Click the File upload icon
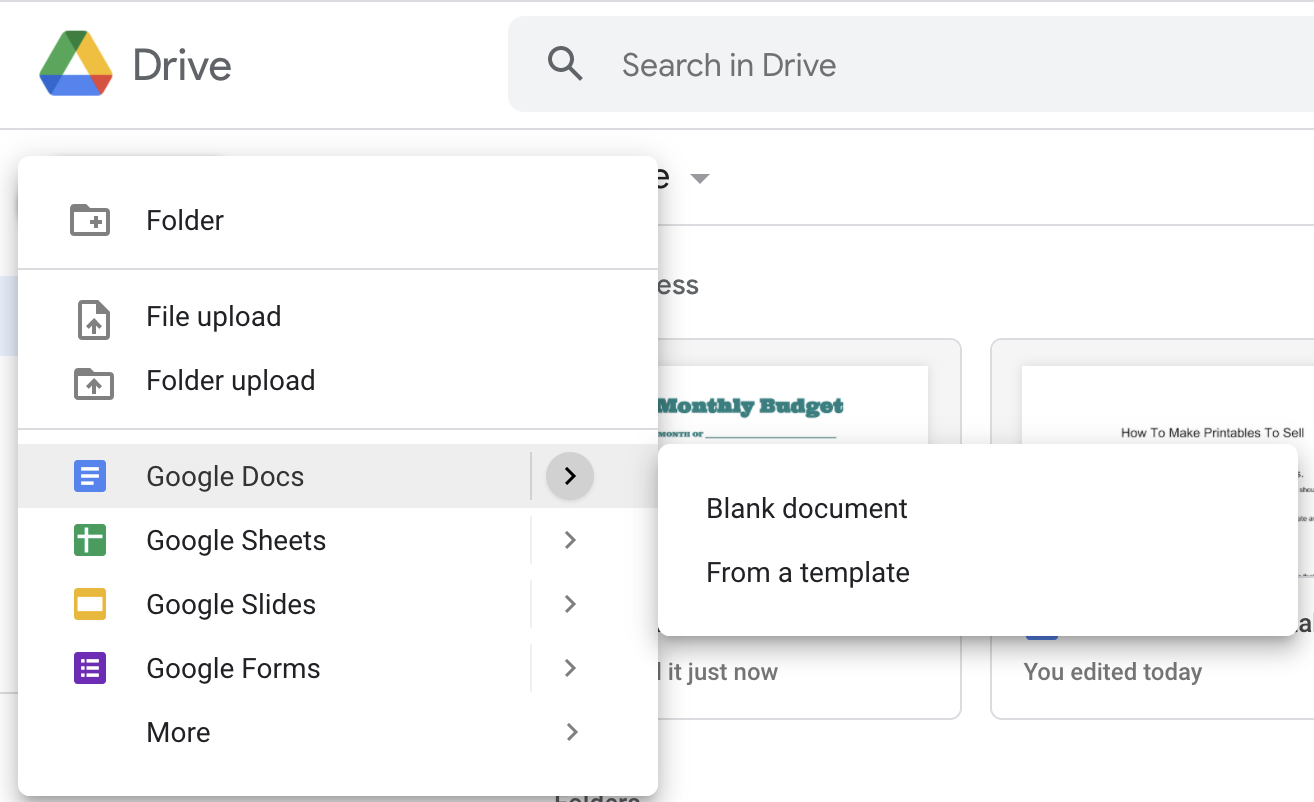Screen dimensions: 1314x802 click(x=93, y=319)
